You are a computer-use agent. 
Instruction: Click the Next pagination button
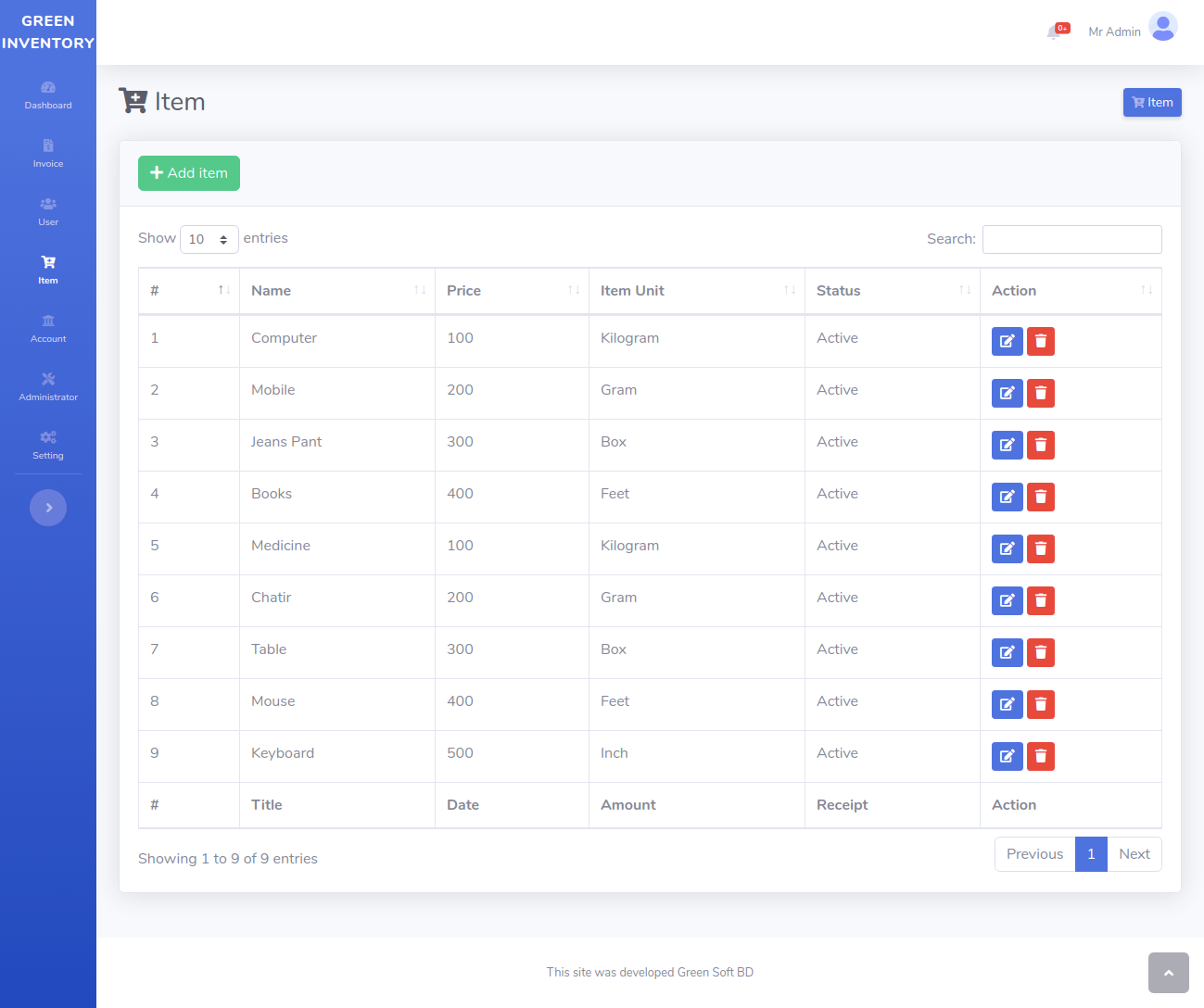coord(1134,854)
